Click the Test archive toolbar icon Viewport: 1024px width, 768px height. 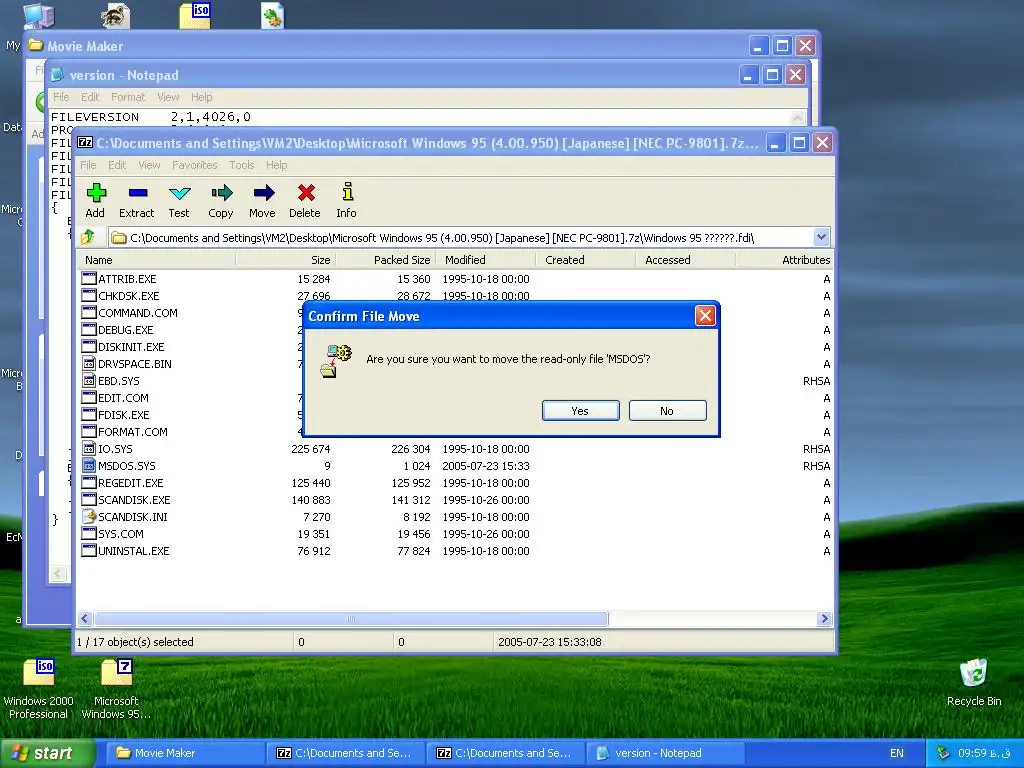point(179,193)
